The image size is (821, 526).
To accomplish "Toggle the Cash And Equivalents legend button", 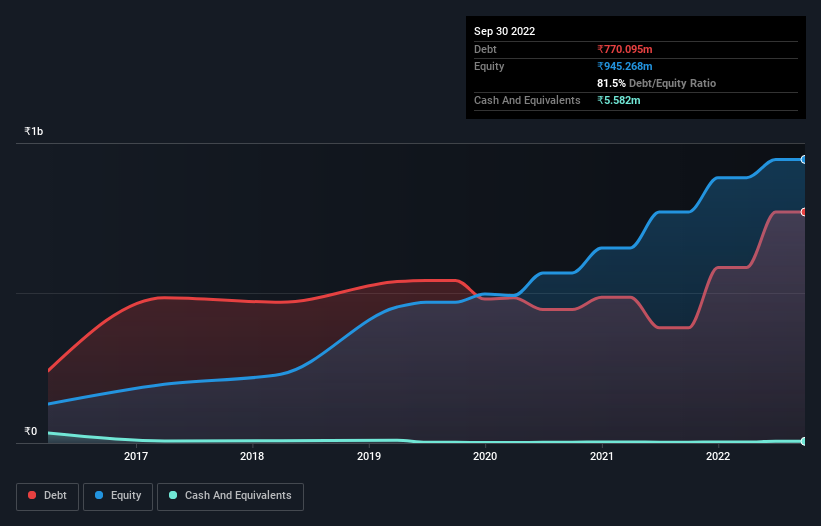I will click(230, 496).
